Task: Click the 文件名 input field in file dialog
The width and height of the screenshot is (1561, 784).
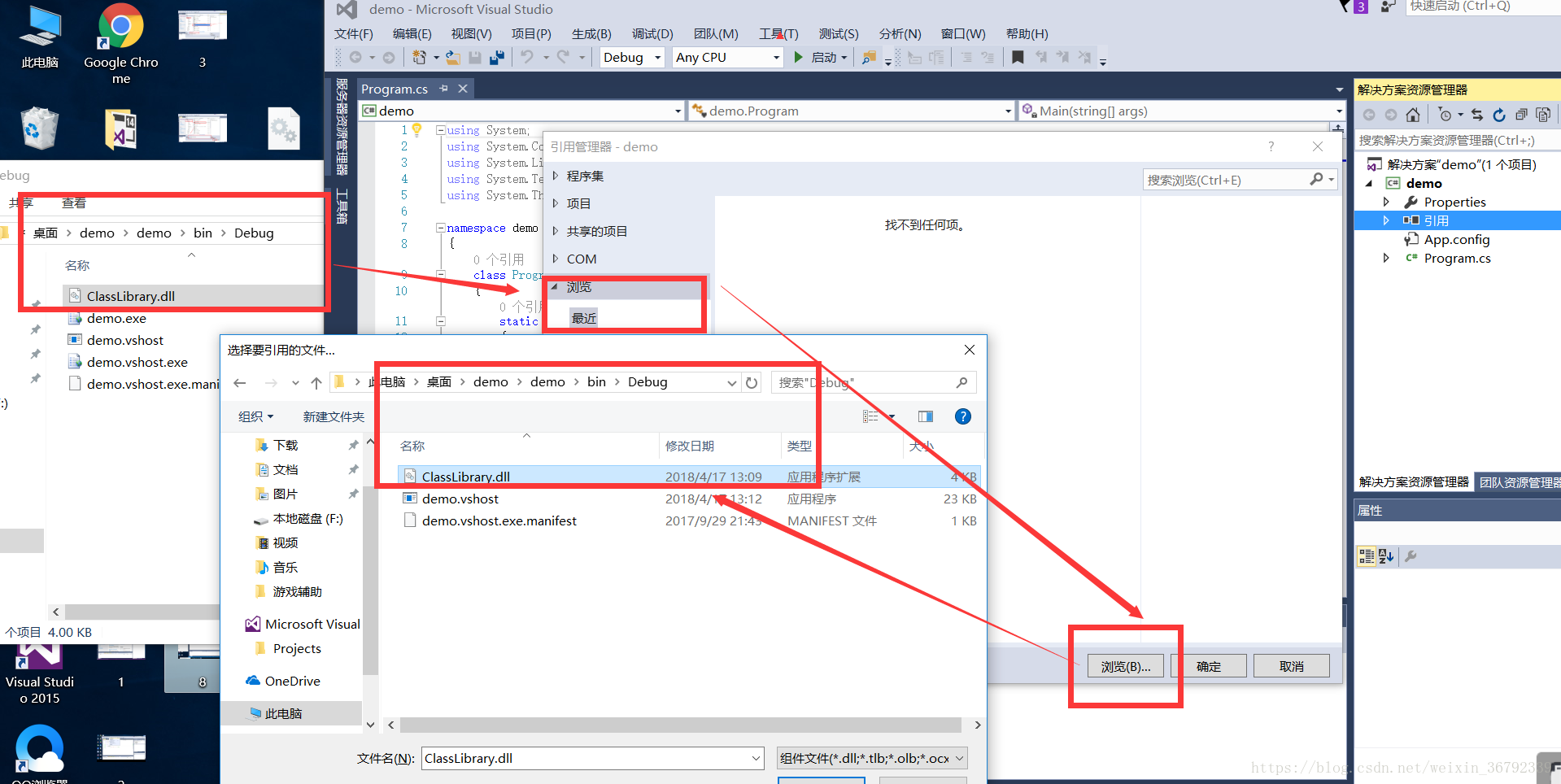Action: coord(593,758)
